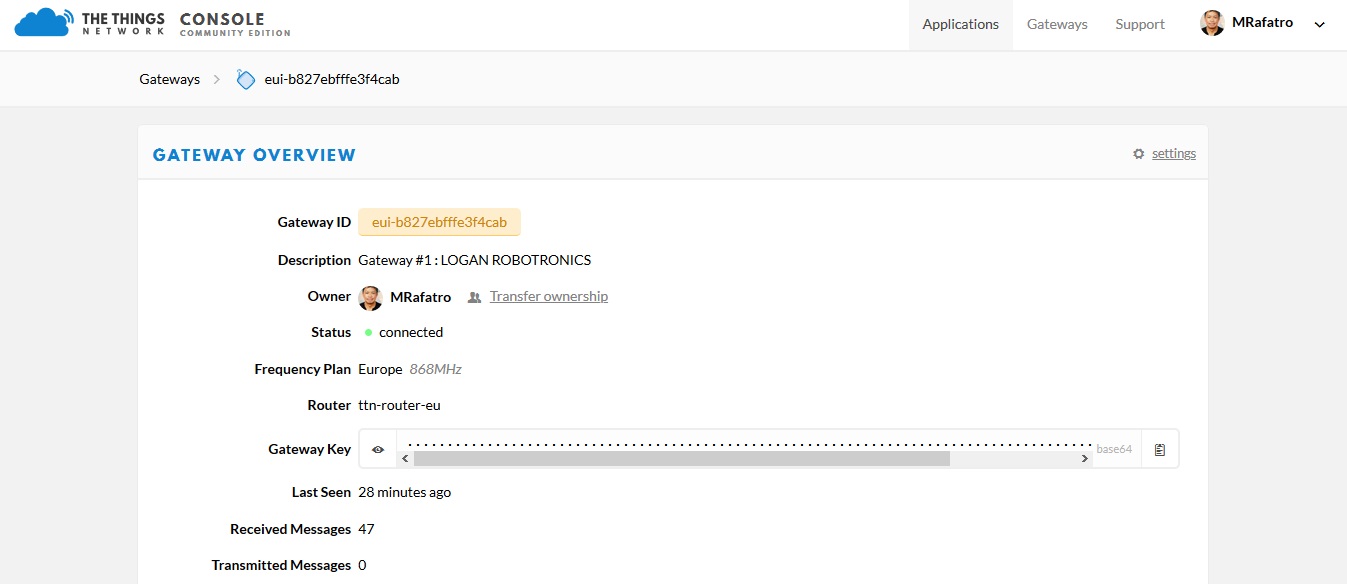Click The Things Network cloud logo

(43, 23)
